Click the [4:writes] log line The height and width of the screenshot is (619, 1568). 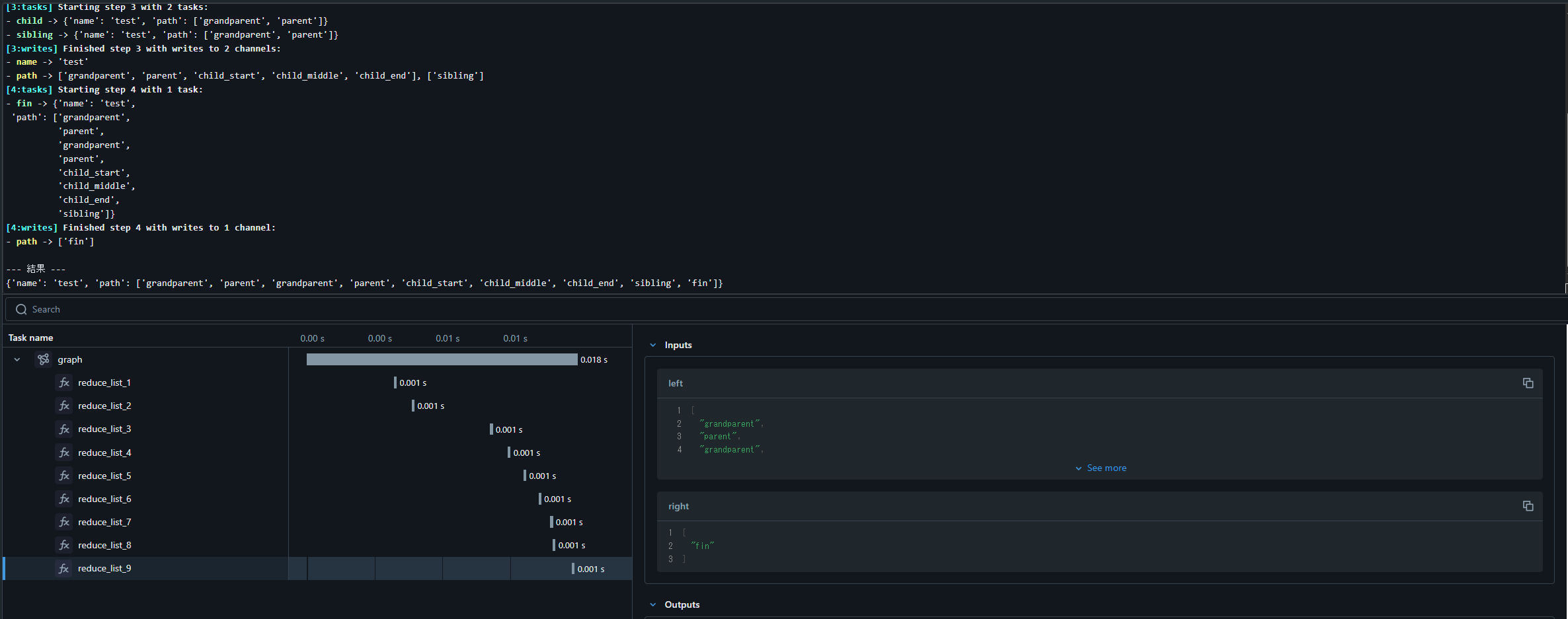pos(141,227)
